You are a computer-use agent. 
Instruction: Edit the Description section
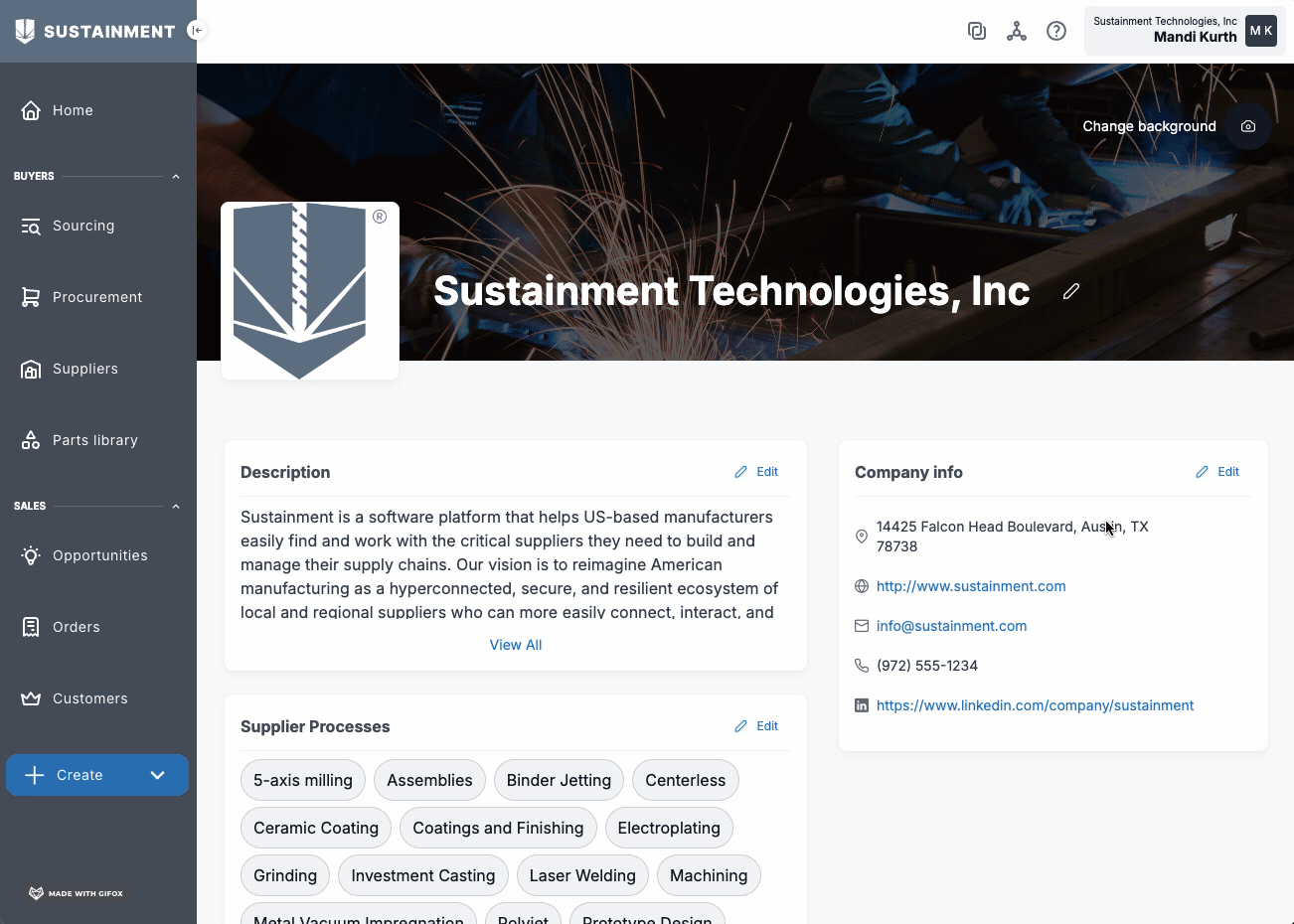(x=756, y=472)
